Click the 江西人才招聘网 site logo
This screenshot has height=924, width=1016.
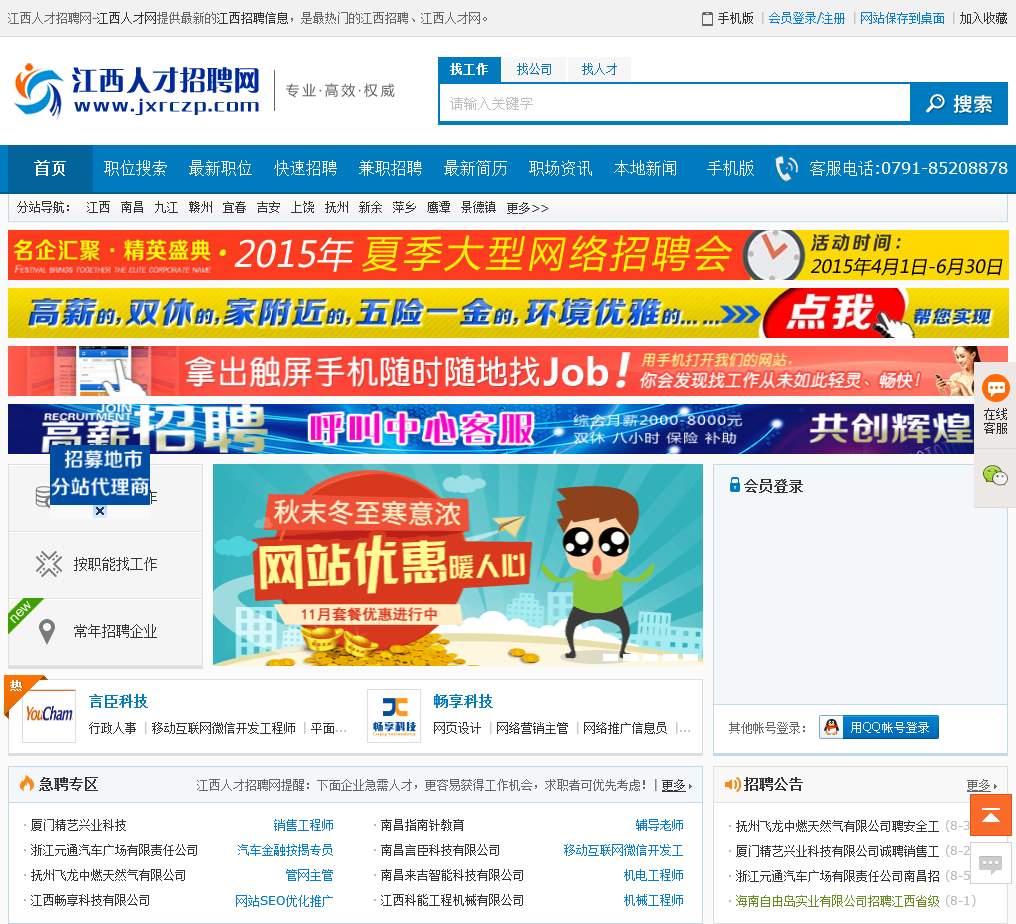coord(137,91)
